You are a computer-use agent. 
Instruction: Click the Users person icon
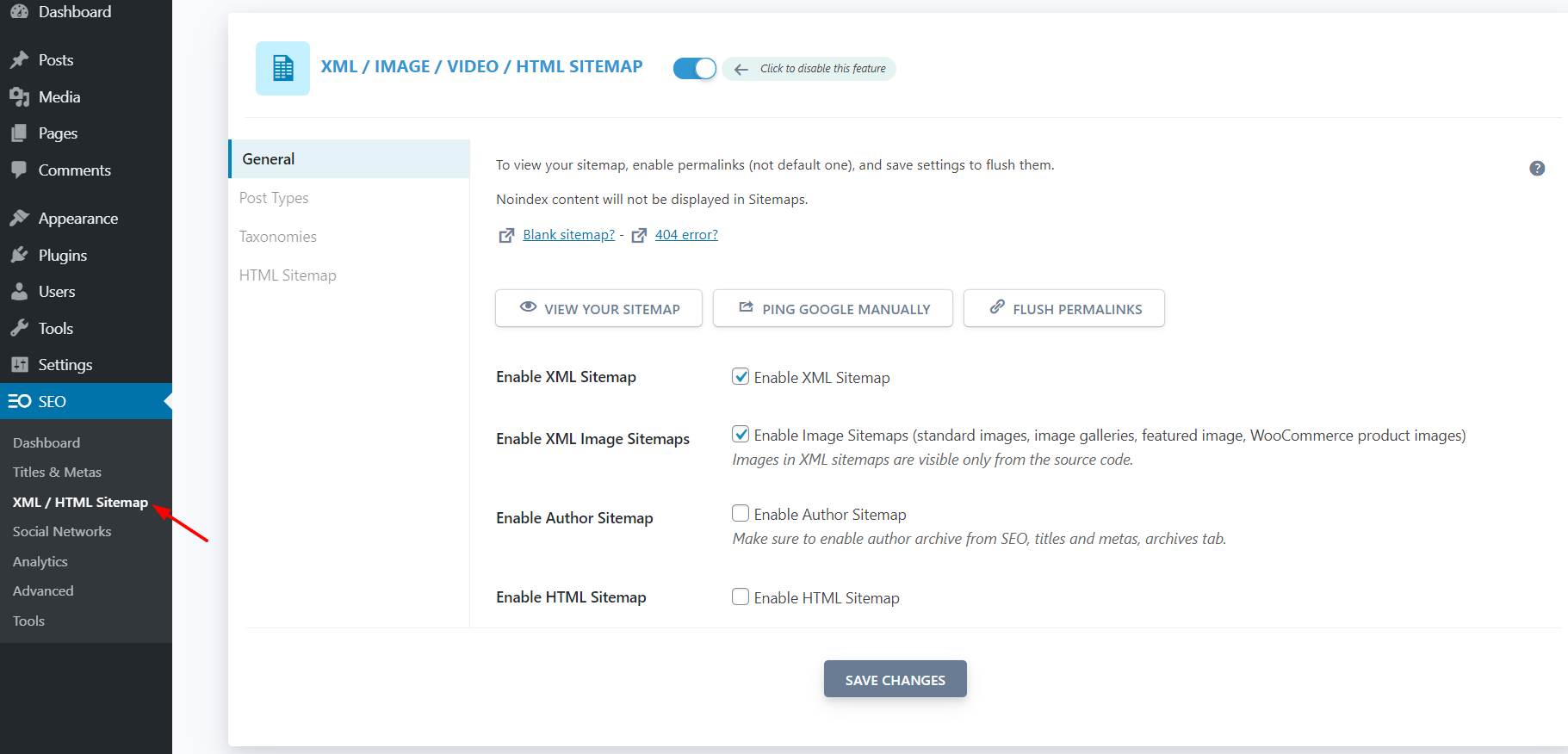[19, 291]
